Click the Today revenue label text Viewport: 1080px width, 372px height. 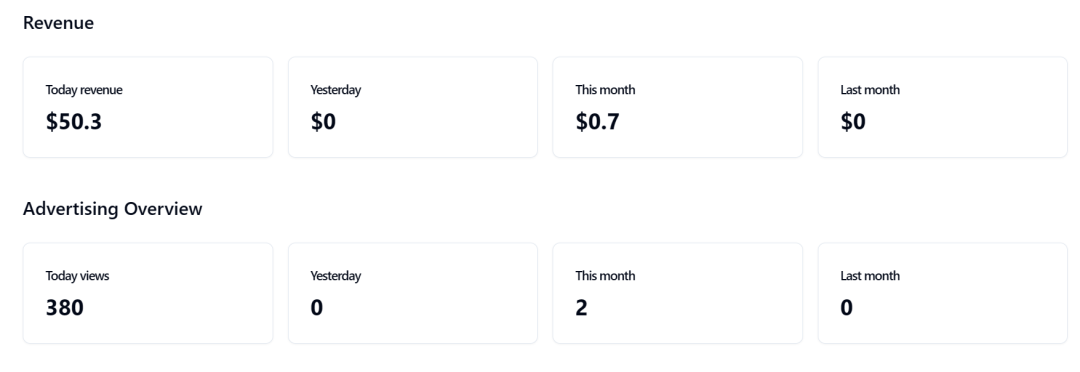pyautogui.click(x=84, y=90)
